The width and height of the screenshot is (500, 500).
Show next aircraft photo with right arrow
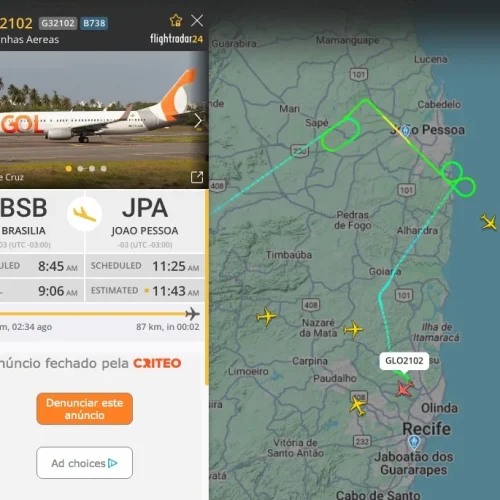(198, 121)
